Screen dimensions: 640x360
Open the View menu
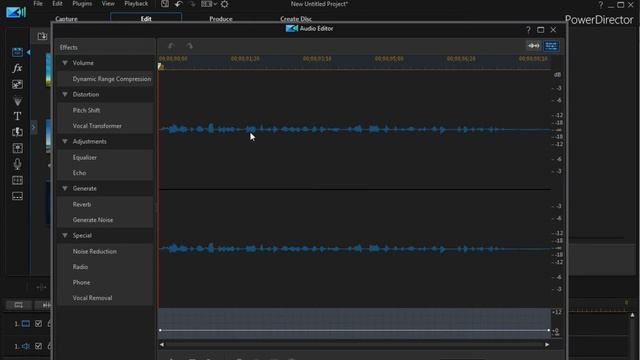click(x=108, y=4)
